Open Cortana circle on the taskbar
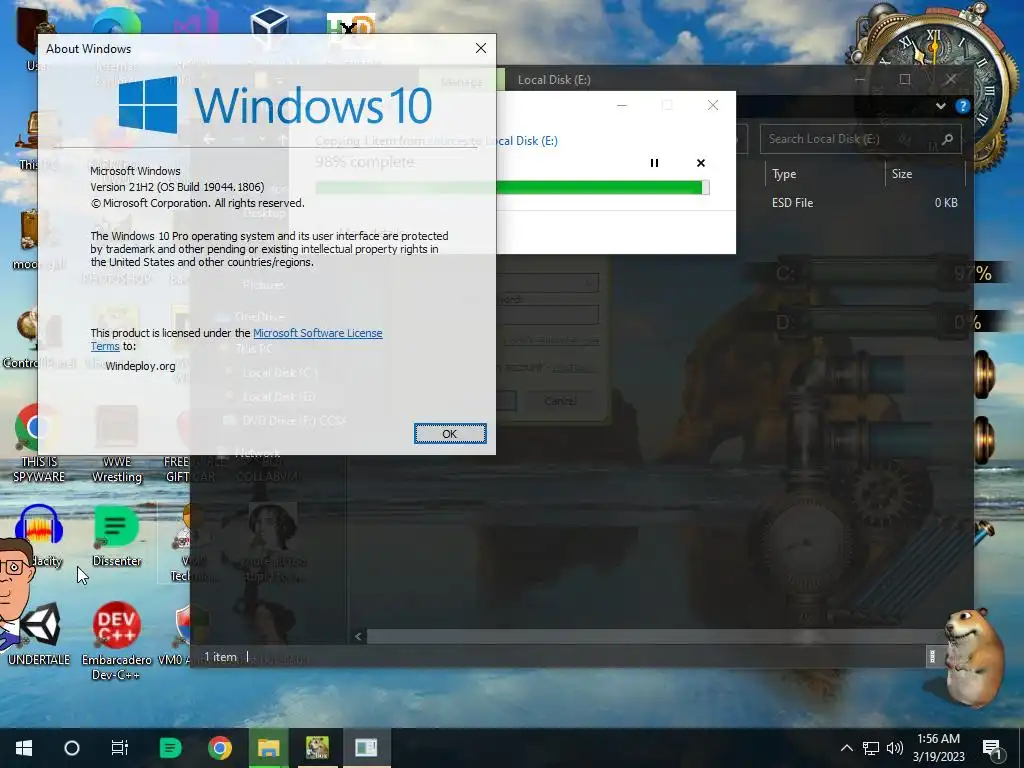Screen dimensions: 1024x768 pos(72,748)
